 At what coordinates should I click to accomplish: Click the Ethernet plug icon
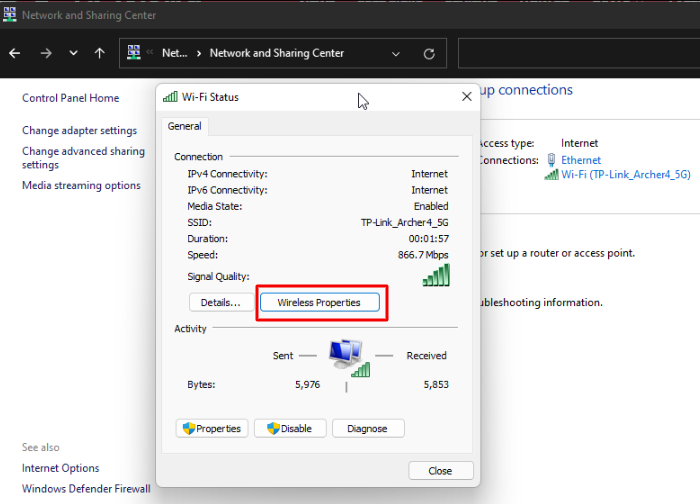pos(551,159)
